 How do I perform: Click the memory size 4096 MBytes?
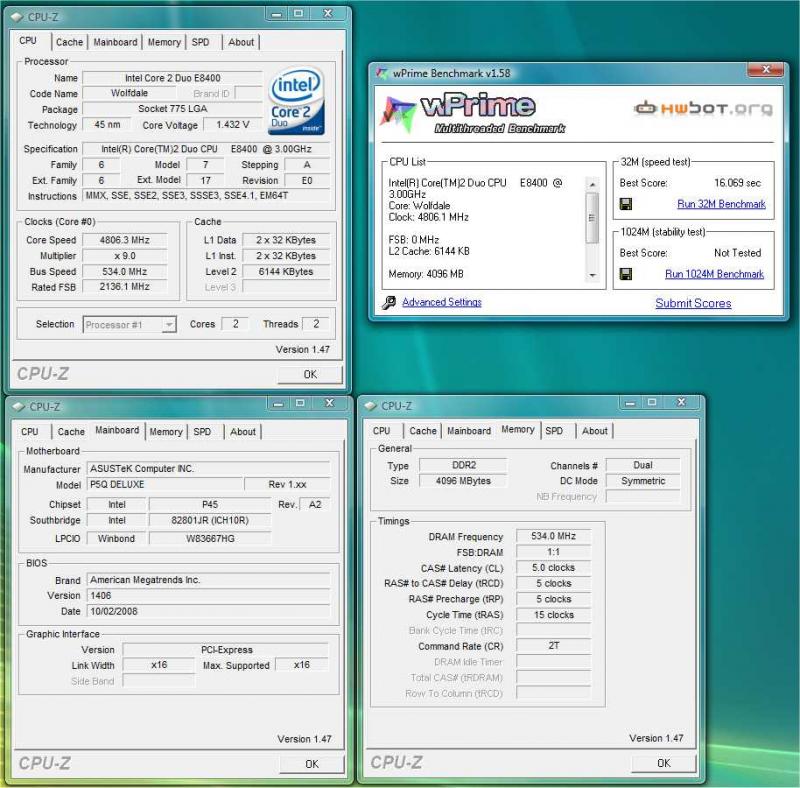click(x=463, y=481)
